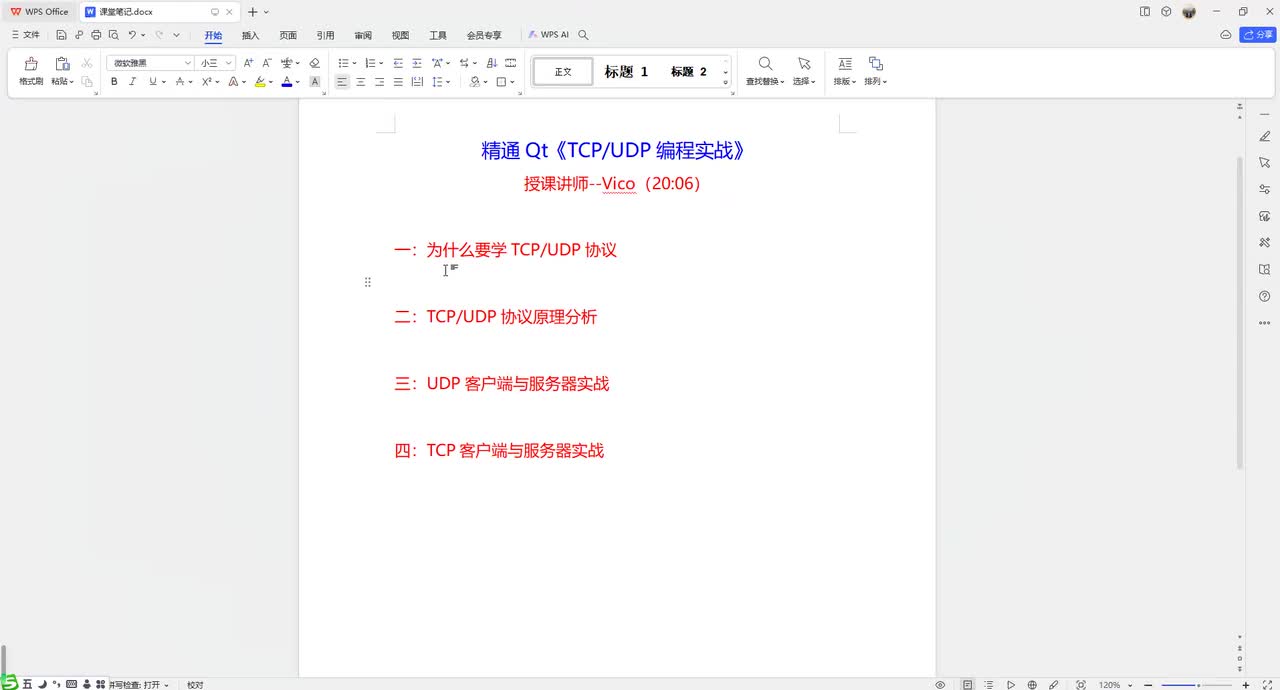Switch to the 会员专享 tab
The height and width of the screenshot is (690, 1280).
coord(484,35)
